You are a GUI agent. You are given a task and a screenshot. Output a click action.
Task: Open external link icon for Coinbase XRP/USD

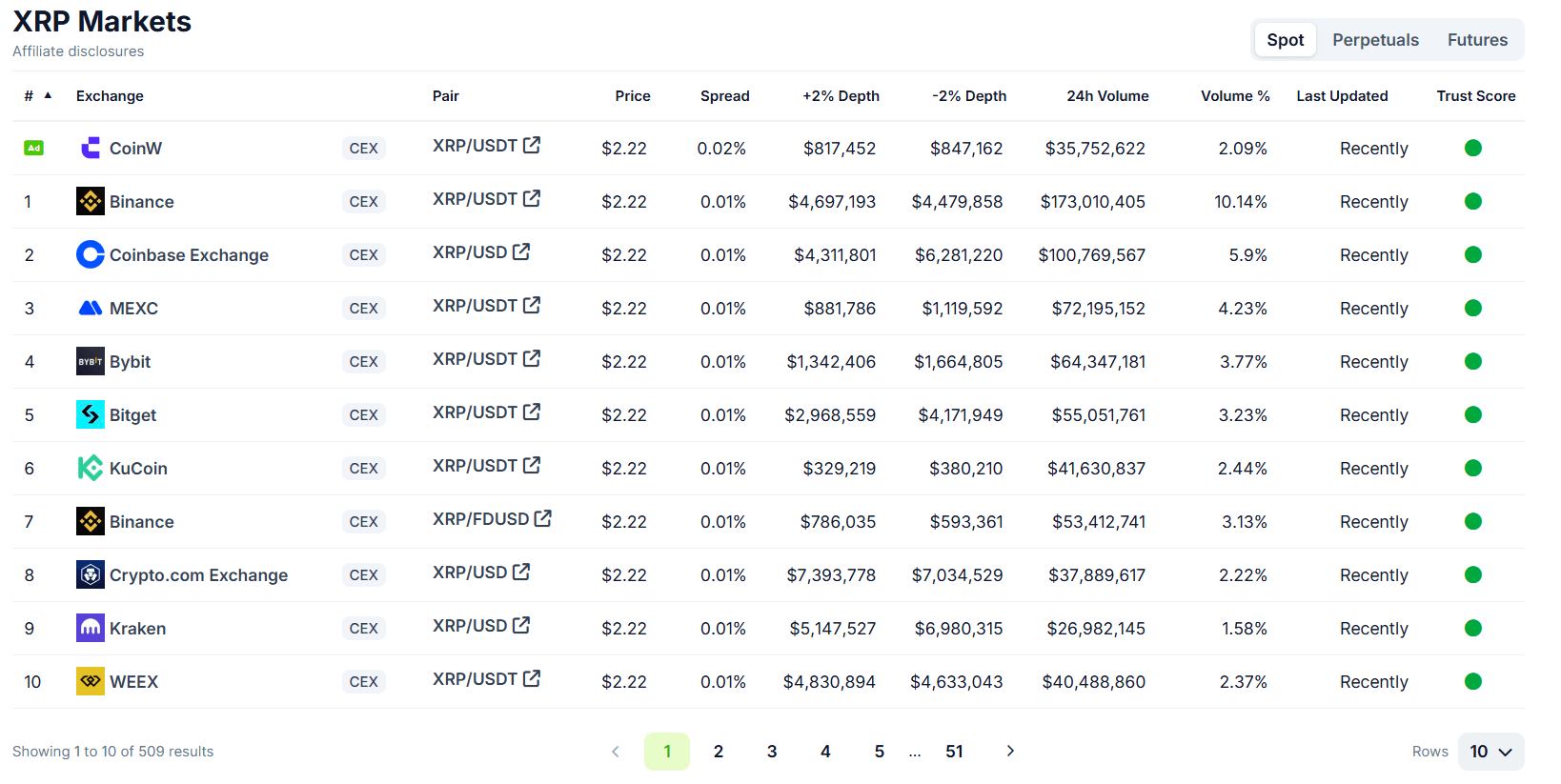(521, 251)
